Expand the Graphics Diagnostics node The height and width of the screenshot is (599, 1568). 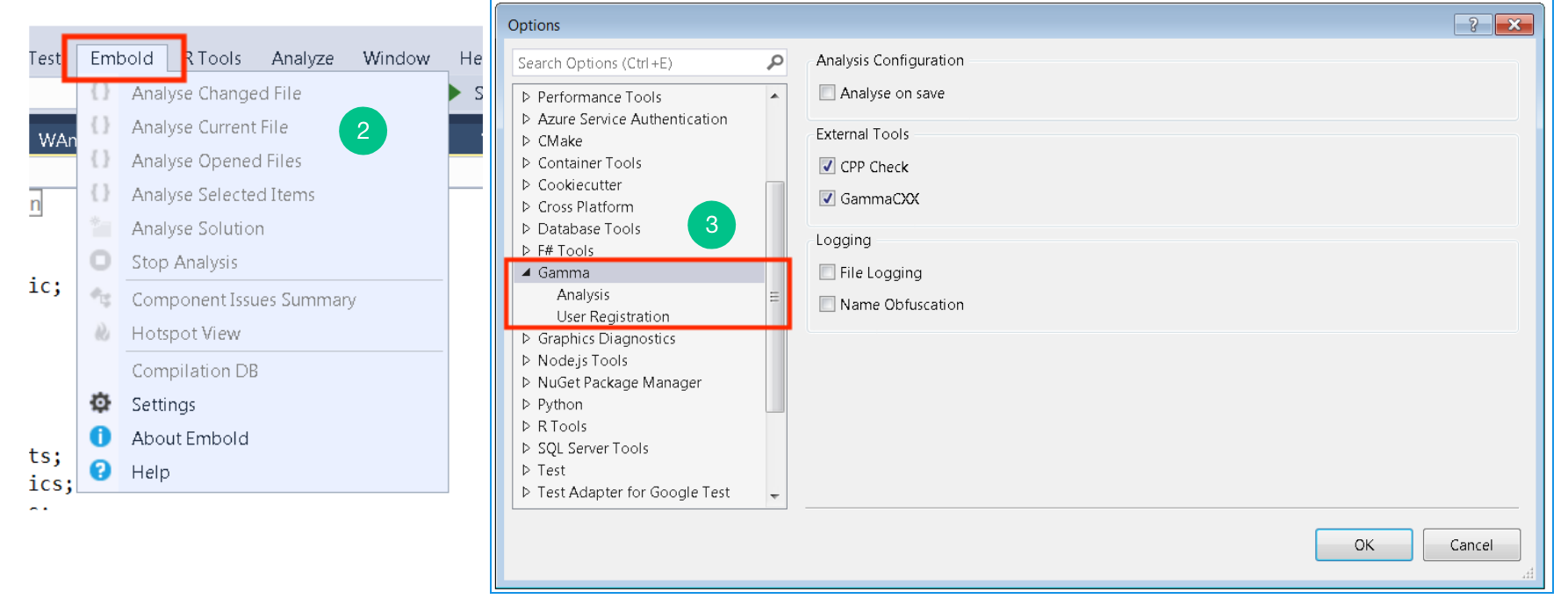tap(526, 338)
